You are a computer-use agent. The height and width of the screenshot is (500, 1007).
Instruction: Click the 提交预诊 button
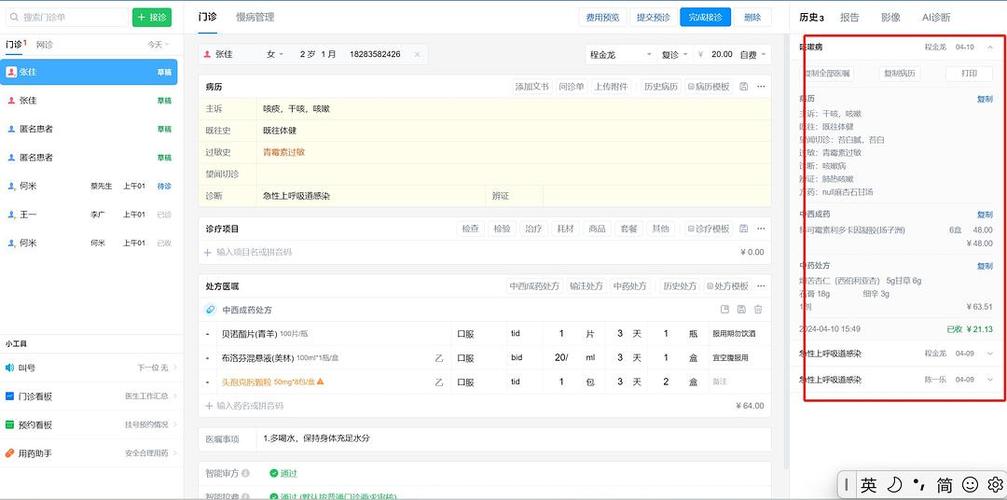pyautogui.click(x=653, y=17)
